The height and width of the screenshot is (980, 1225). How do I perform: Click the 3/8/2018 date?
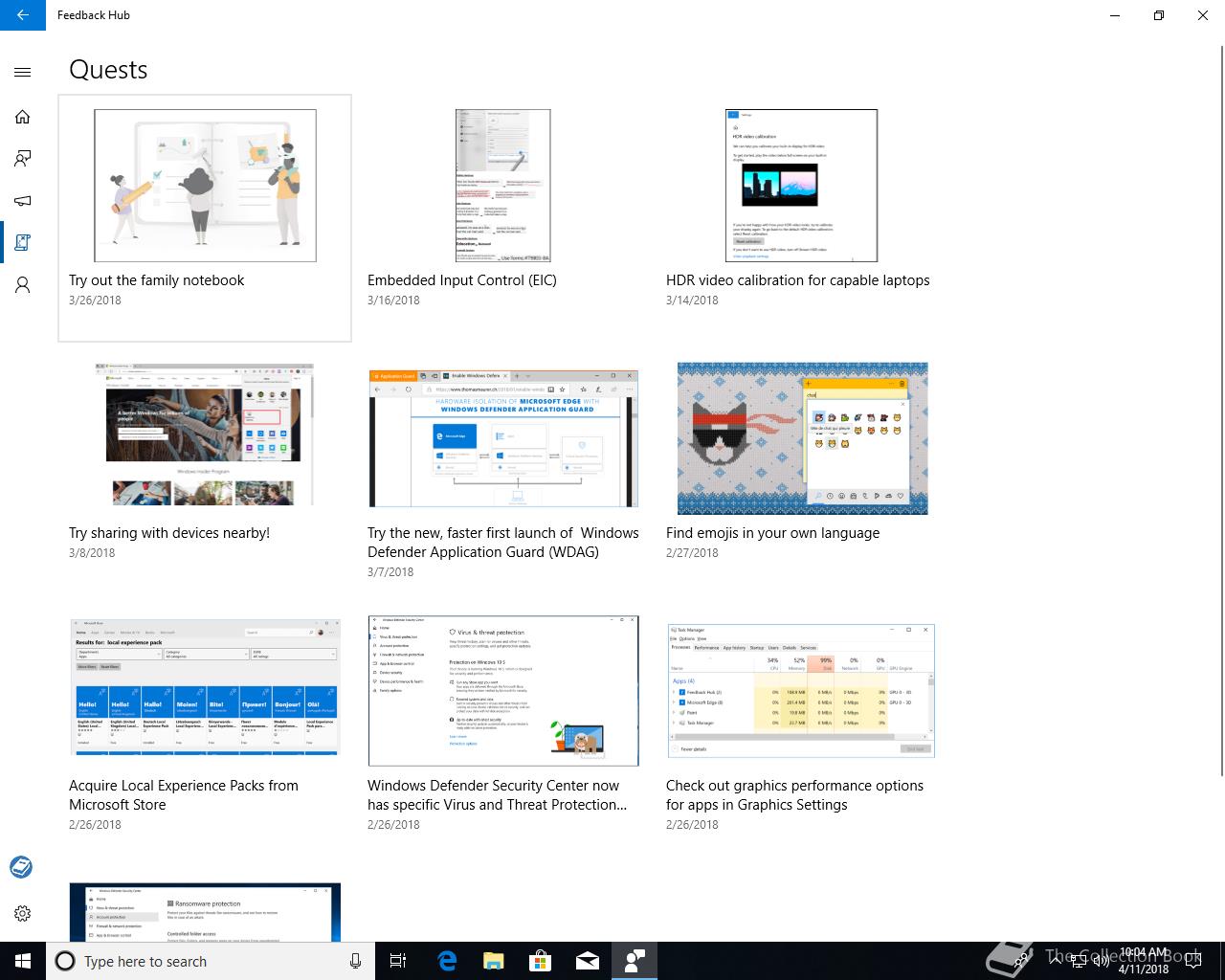click(92, 553)
